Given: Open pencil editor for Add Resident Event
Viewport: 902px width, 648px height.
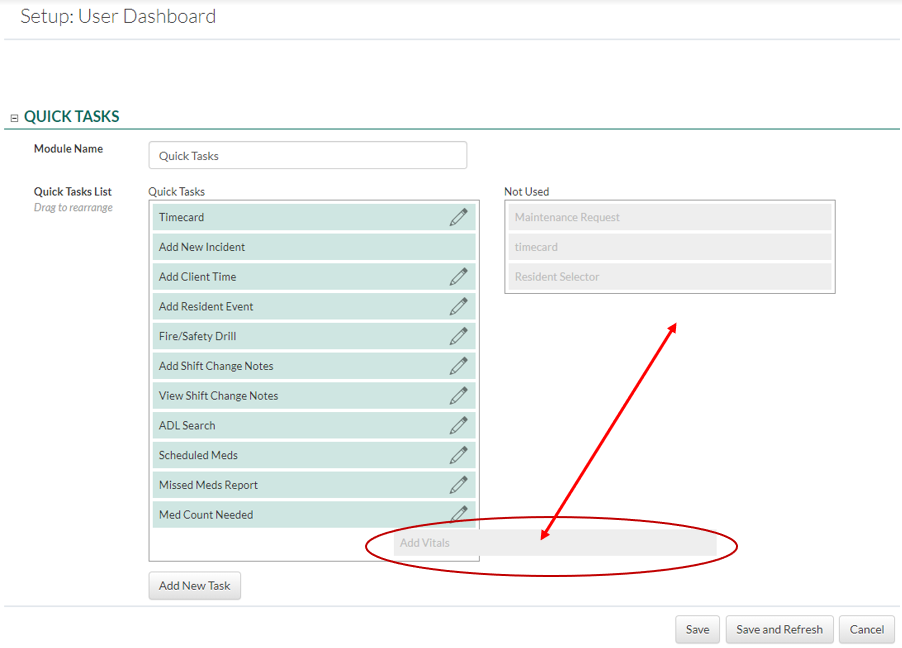Looking at the screenshot, I should [x=458, y=307].
